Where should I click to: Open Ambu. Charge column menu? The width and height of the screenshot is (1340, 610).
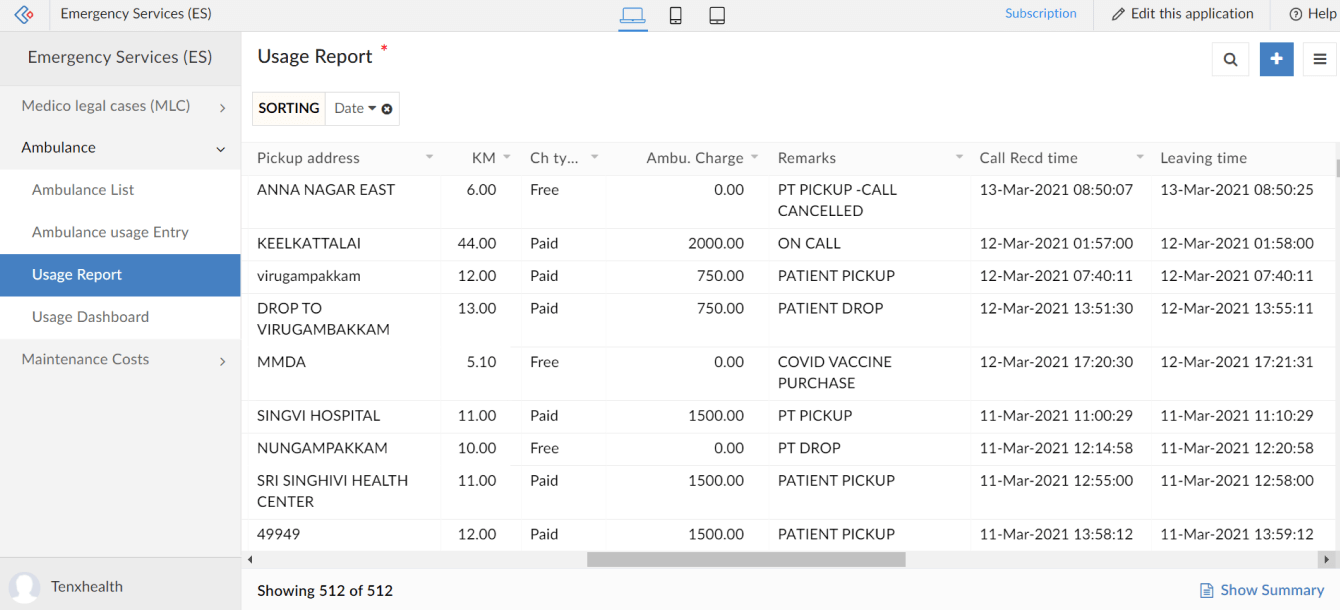coord(755,158)
